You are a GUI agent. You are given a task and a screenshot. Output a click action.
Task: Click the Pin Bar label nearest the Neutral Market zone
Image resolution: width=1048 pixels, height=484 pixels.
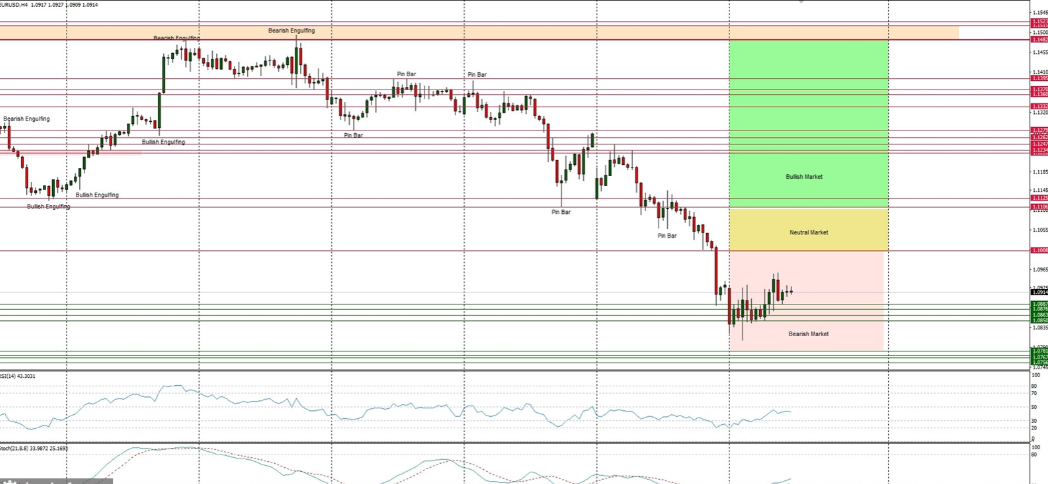tap(667, 236)
